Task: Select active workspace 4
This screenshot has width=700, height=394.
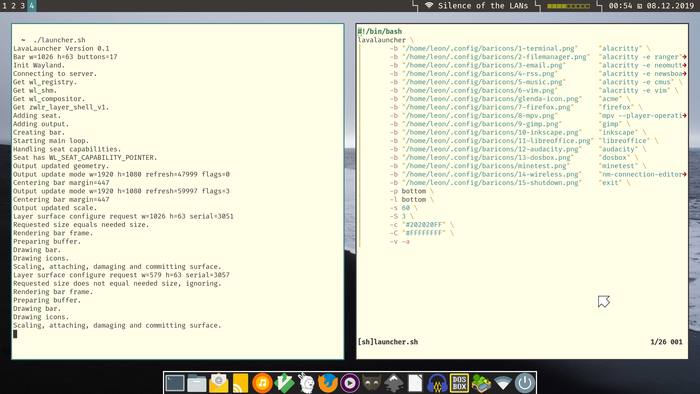Action: 32,5
